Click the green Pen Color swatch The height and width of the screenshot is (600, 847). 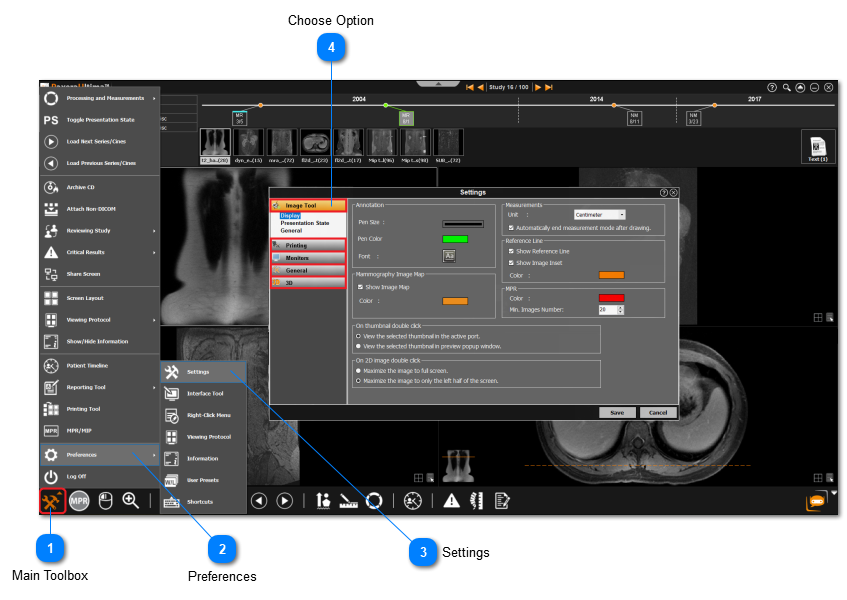click(455, 239)
